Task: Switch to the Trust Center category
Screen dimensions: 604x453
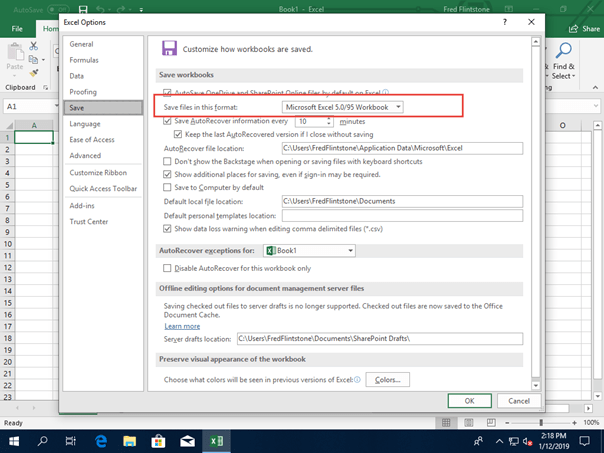Action: pyautogui.click(x=90, y=220)
